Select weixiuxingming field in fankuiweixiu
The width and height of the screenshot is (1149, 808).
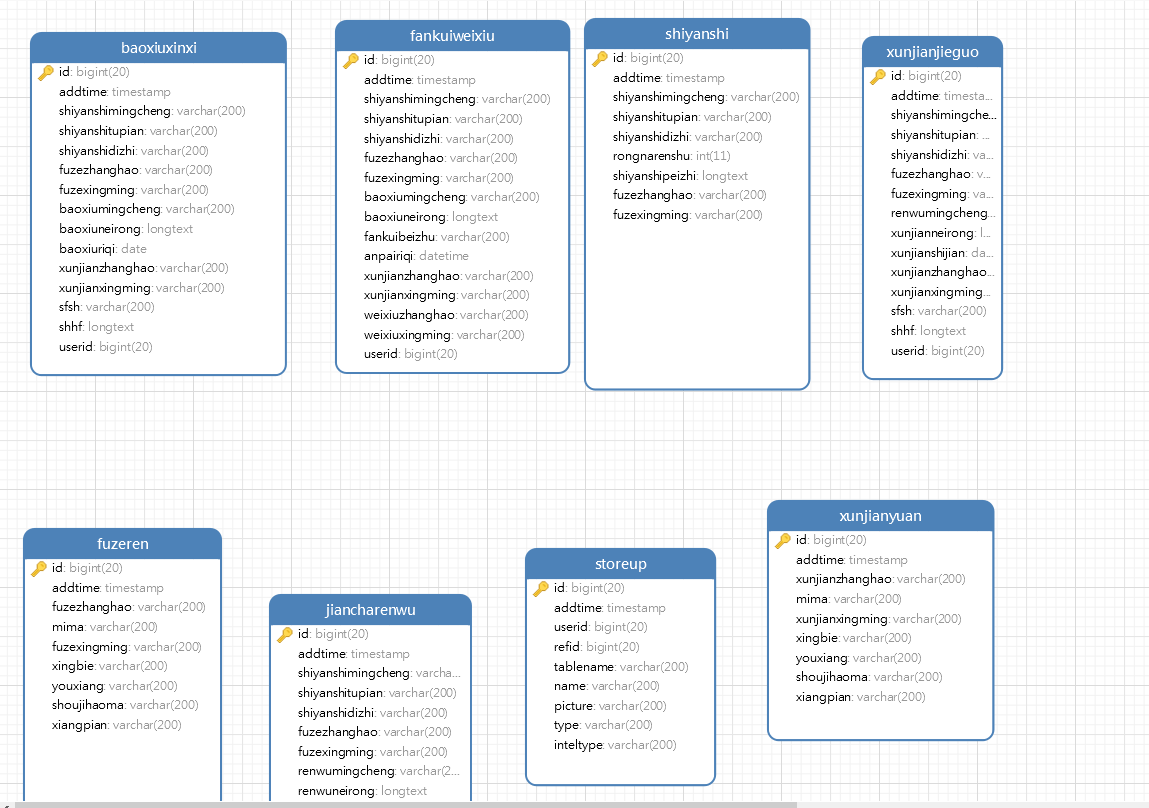[x=444, y=334]
